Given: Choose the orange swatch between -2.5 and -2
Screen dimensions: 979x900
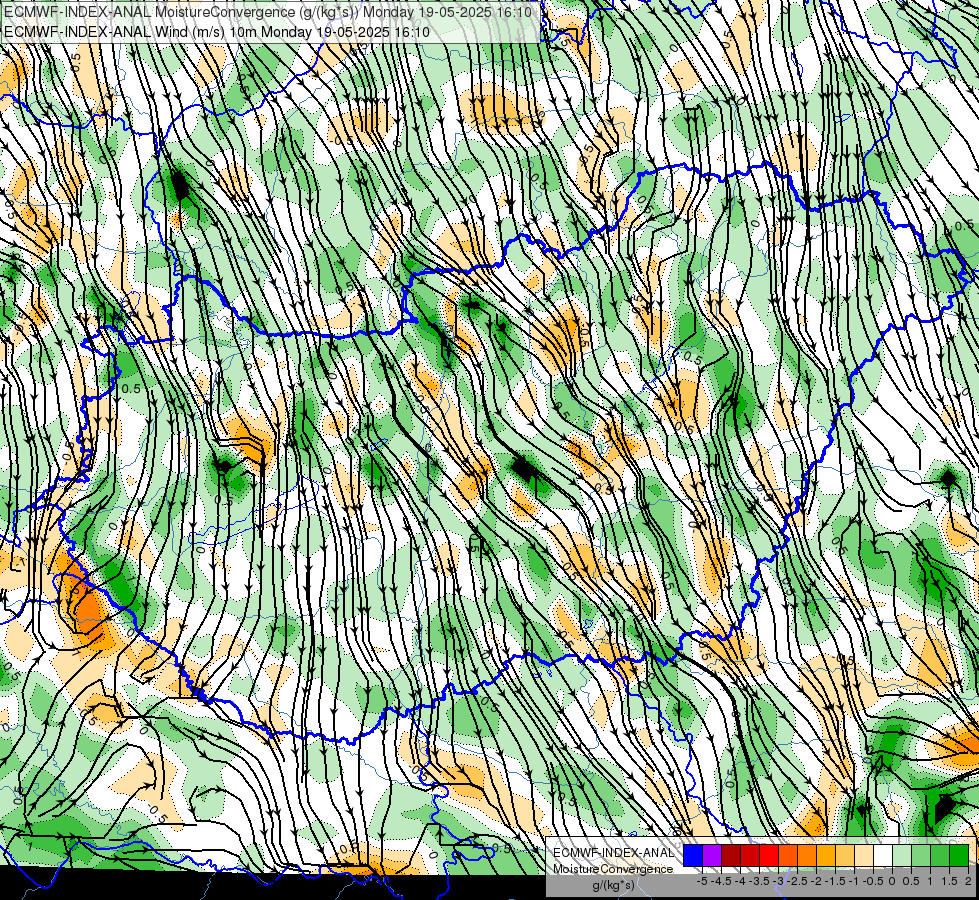Looking at the screenshot, I should [807, 856].
